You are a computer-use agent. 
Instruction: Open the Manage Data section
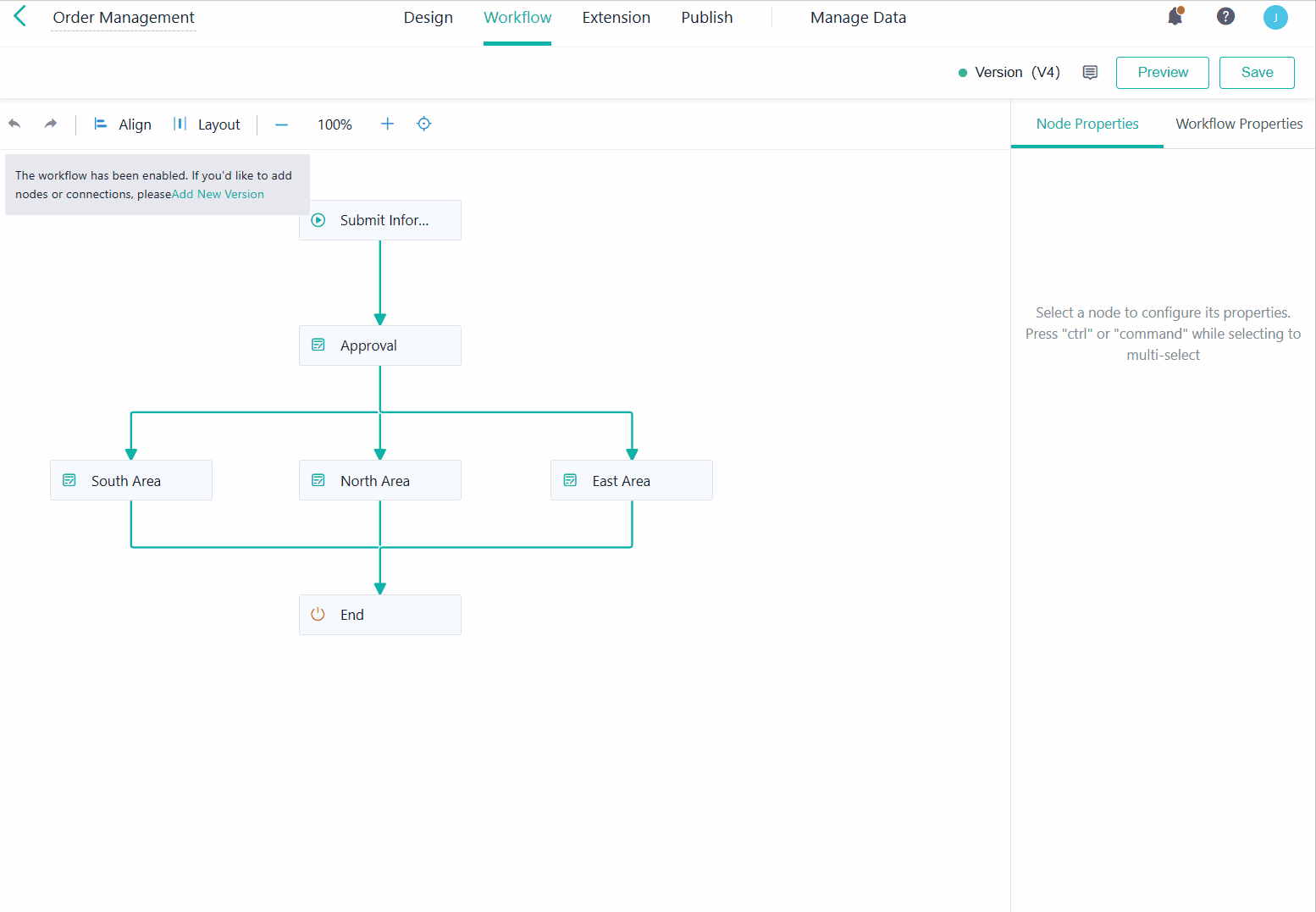coord(857,18)
